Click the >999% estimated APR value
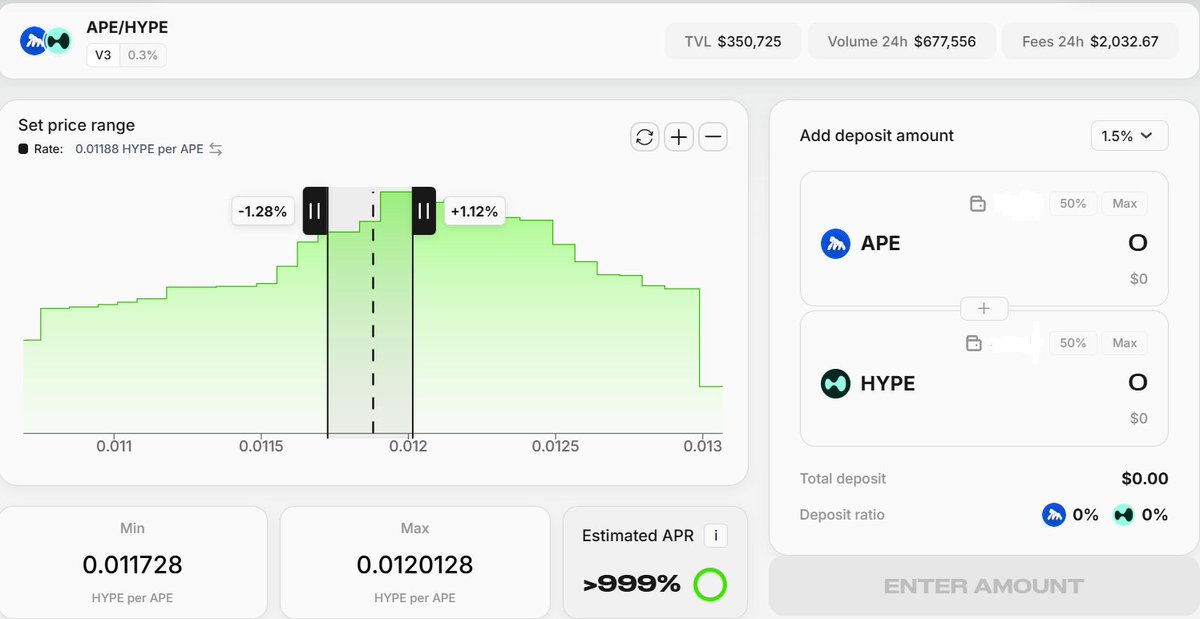 click(632, 585)
